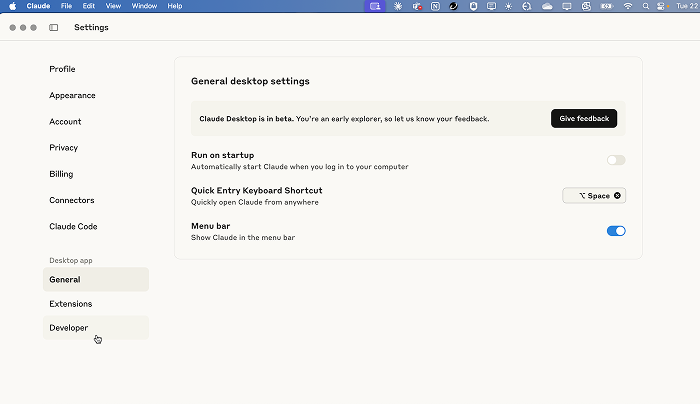Click the cloud sync menu bar icon
The width and height of the screenshot is (700, 405).
coord(547,6)
